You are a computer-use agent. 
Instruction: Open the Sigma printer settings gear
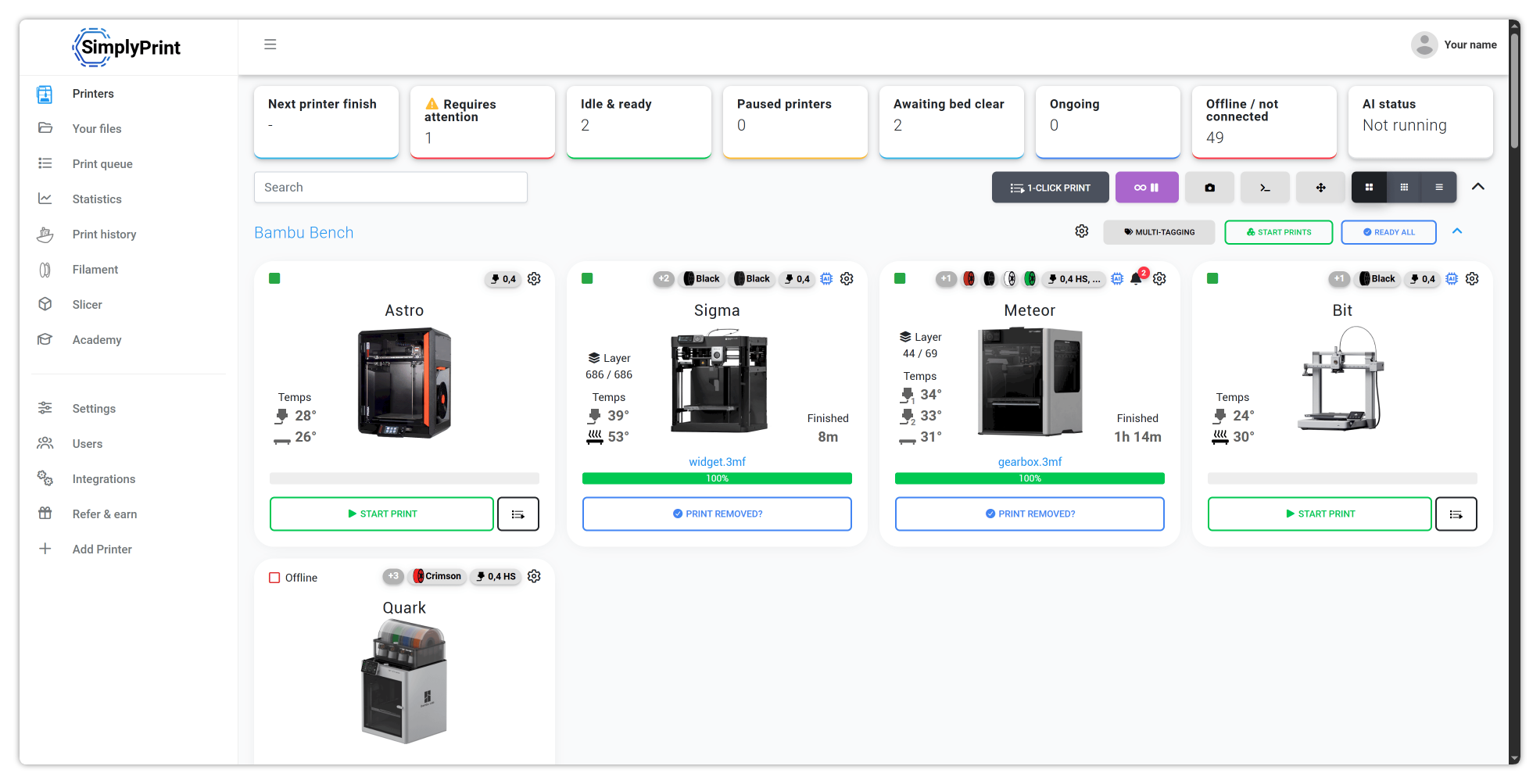pos(847,279)
